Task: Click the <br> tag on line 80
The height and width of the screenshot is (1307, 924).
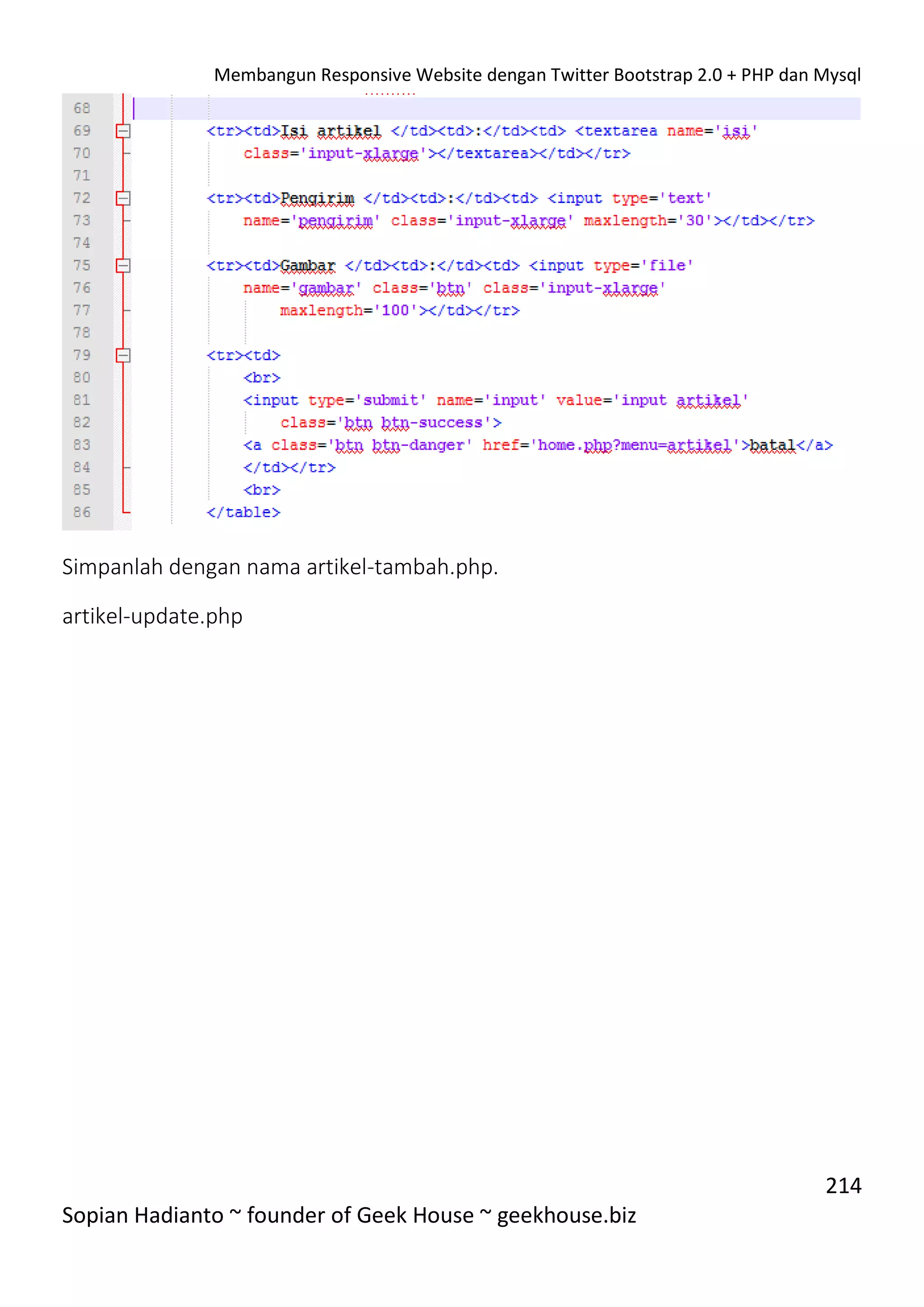Action: (x=262, y=378)
